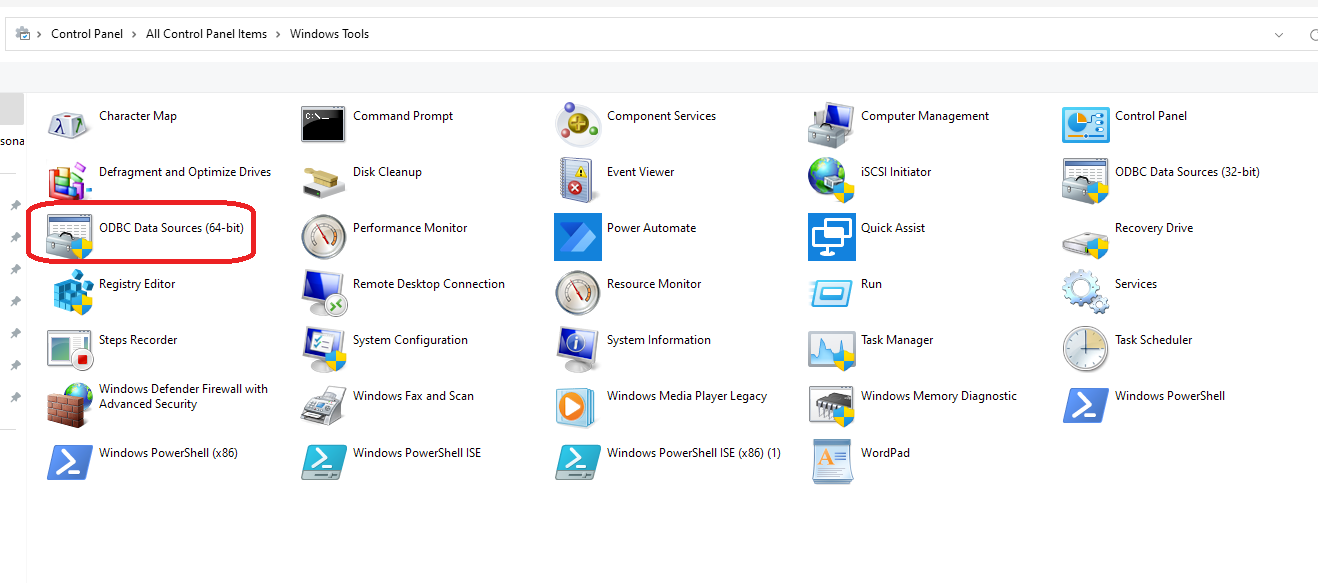Open the Services gear icon
This screenshot has width=1318, height=583.
click(1086, 293)
